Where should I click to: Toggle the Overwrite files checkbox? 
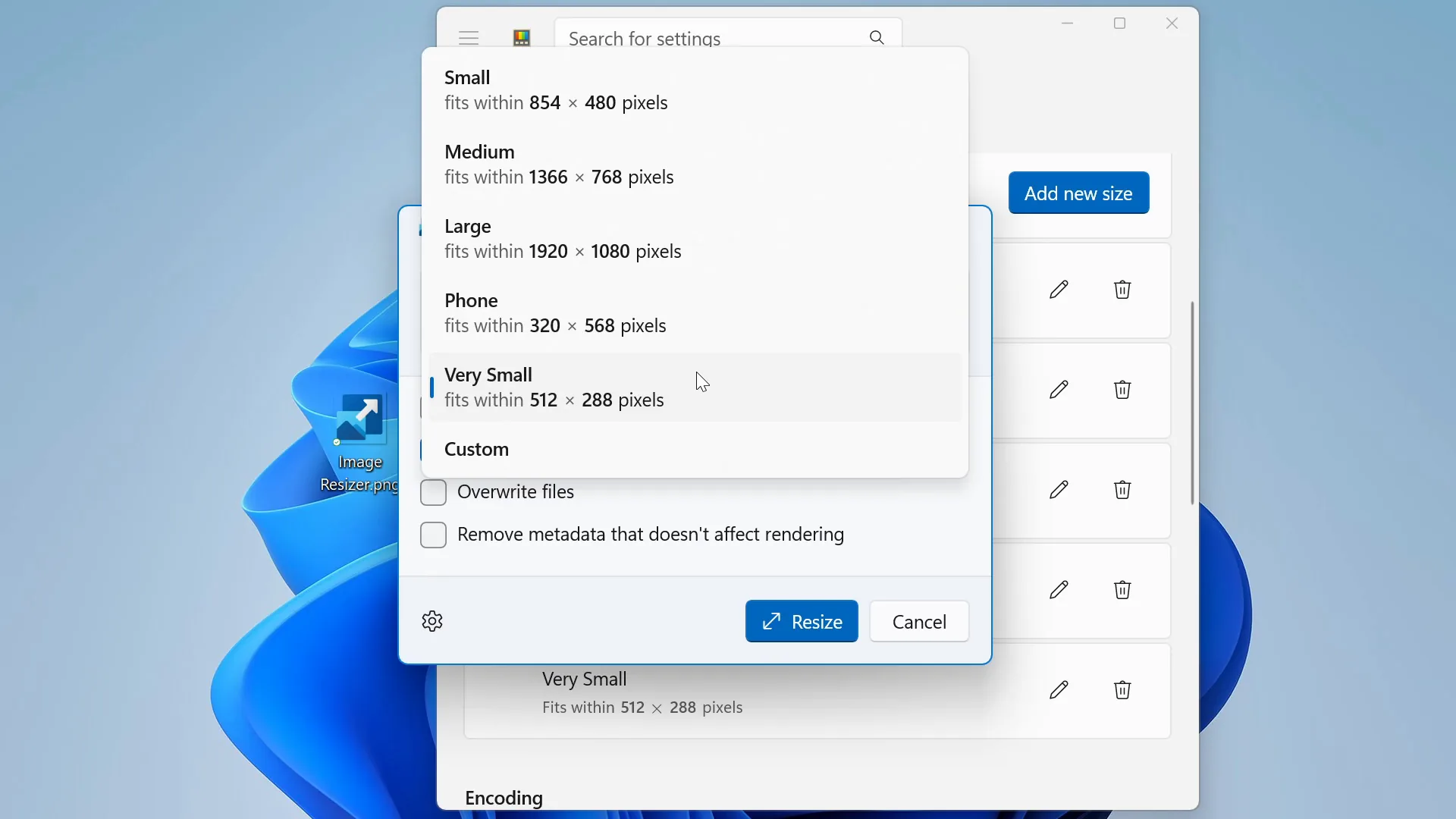tap(433, 493)
